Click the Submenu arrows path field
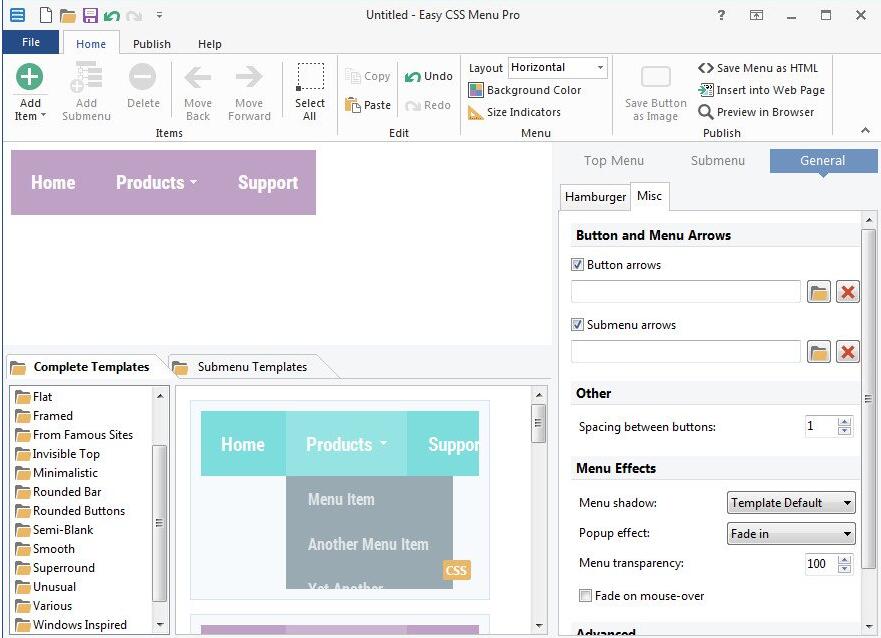Viewport: 881px width, 638px height. tap(685, 352)
